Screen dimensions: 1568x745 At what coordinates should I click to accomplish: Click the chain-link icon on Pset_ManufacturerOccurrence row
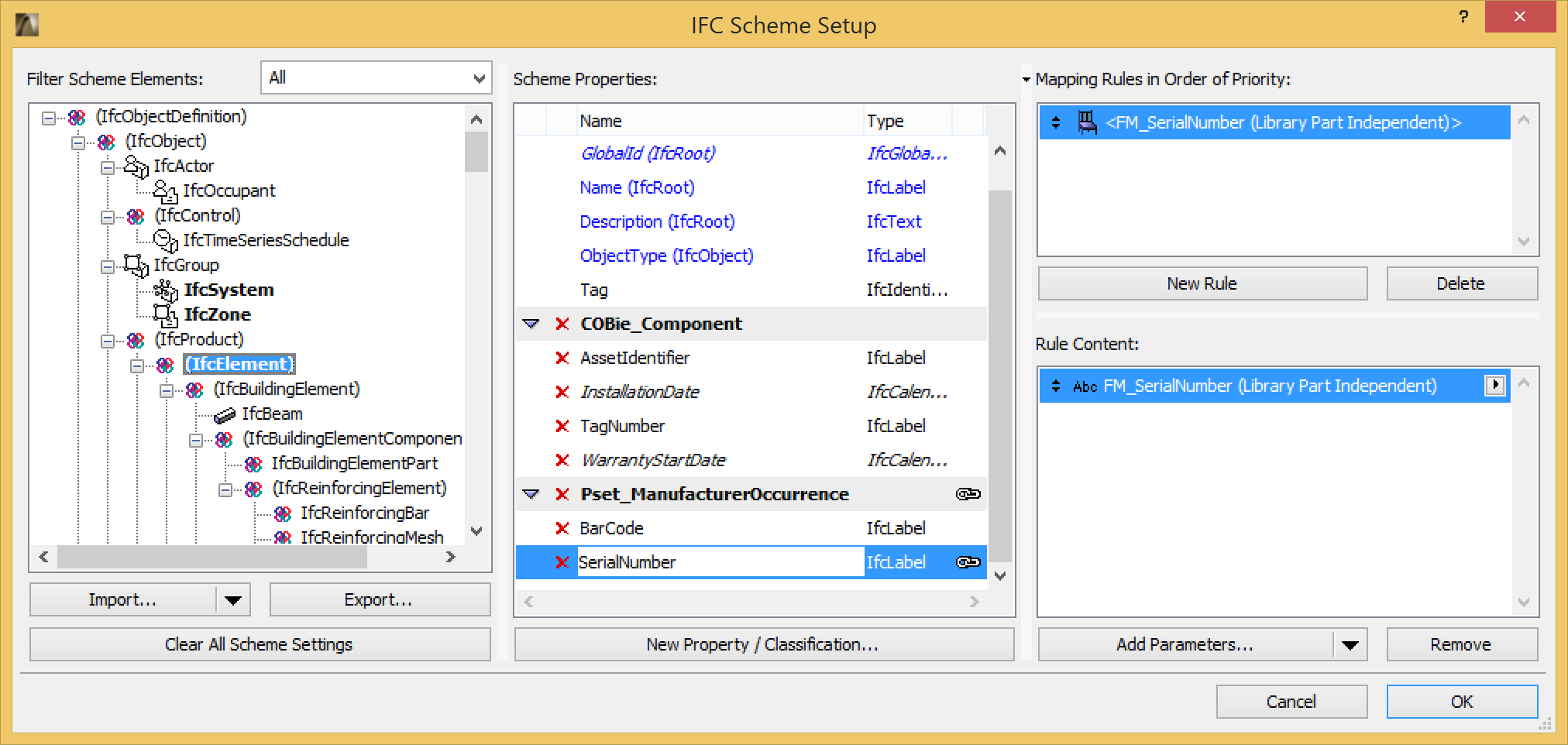pyautogui.click(x=967, y=494)
